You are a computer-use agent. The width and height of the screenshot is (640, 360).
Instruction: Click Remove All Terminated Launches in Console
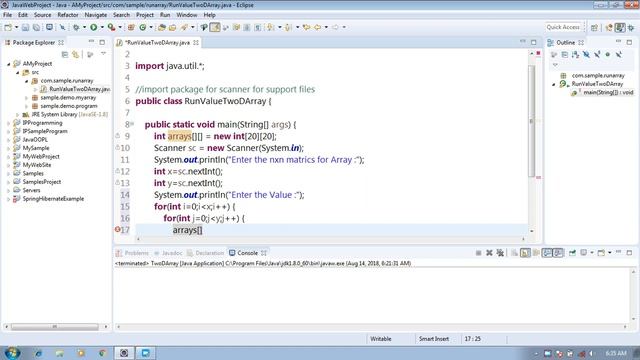click(500, 253)
